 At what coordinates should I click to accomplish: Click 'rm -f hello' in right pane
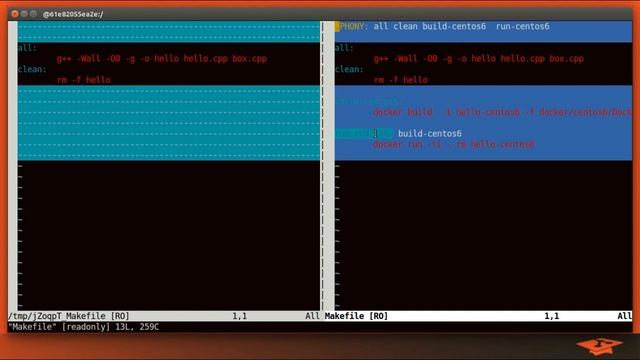pyautogui.click(x=401, y=80)
